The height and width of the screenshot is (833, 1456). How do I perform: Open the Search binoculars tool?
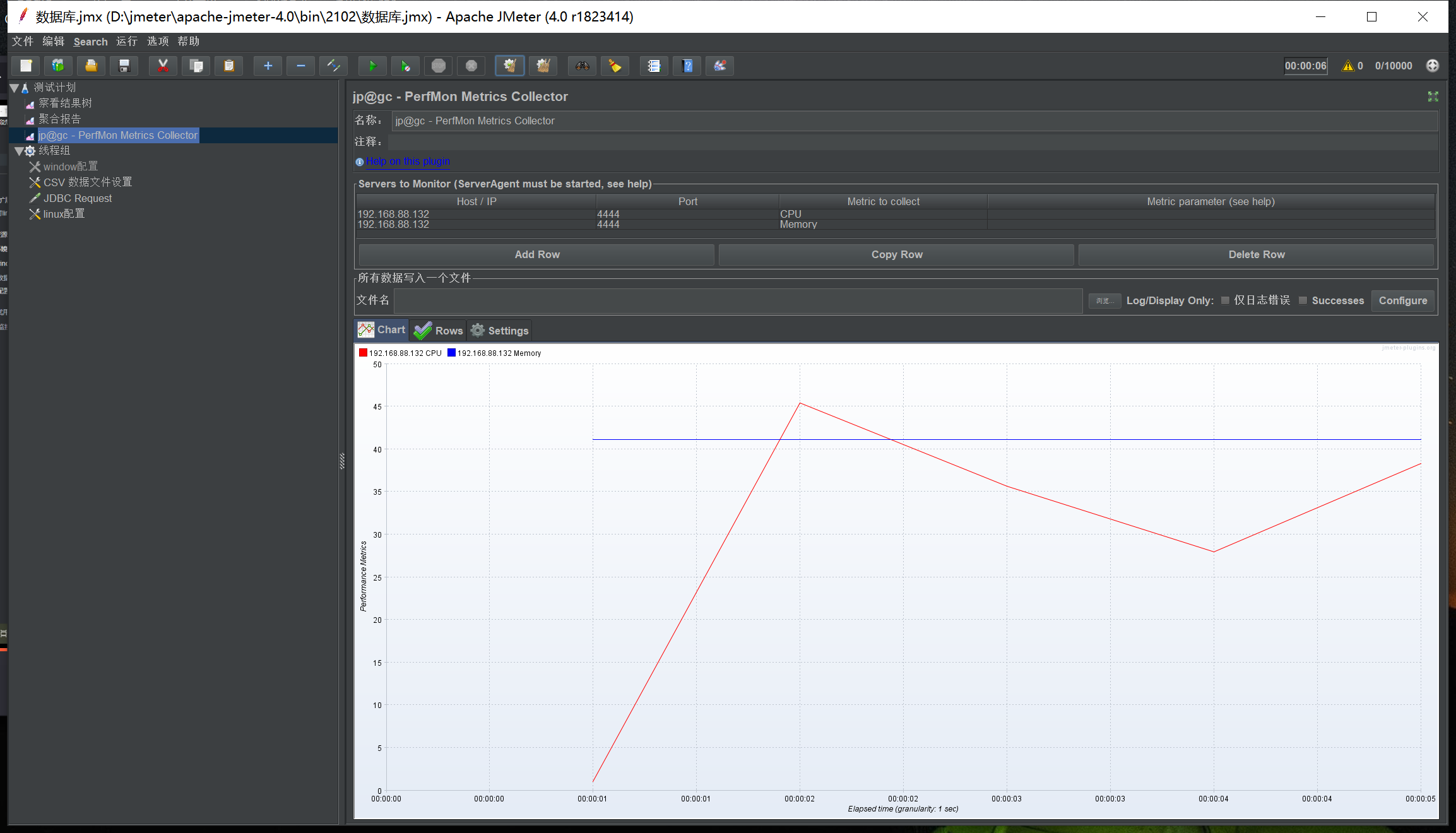tap(582, 66)
